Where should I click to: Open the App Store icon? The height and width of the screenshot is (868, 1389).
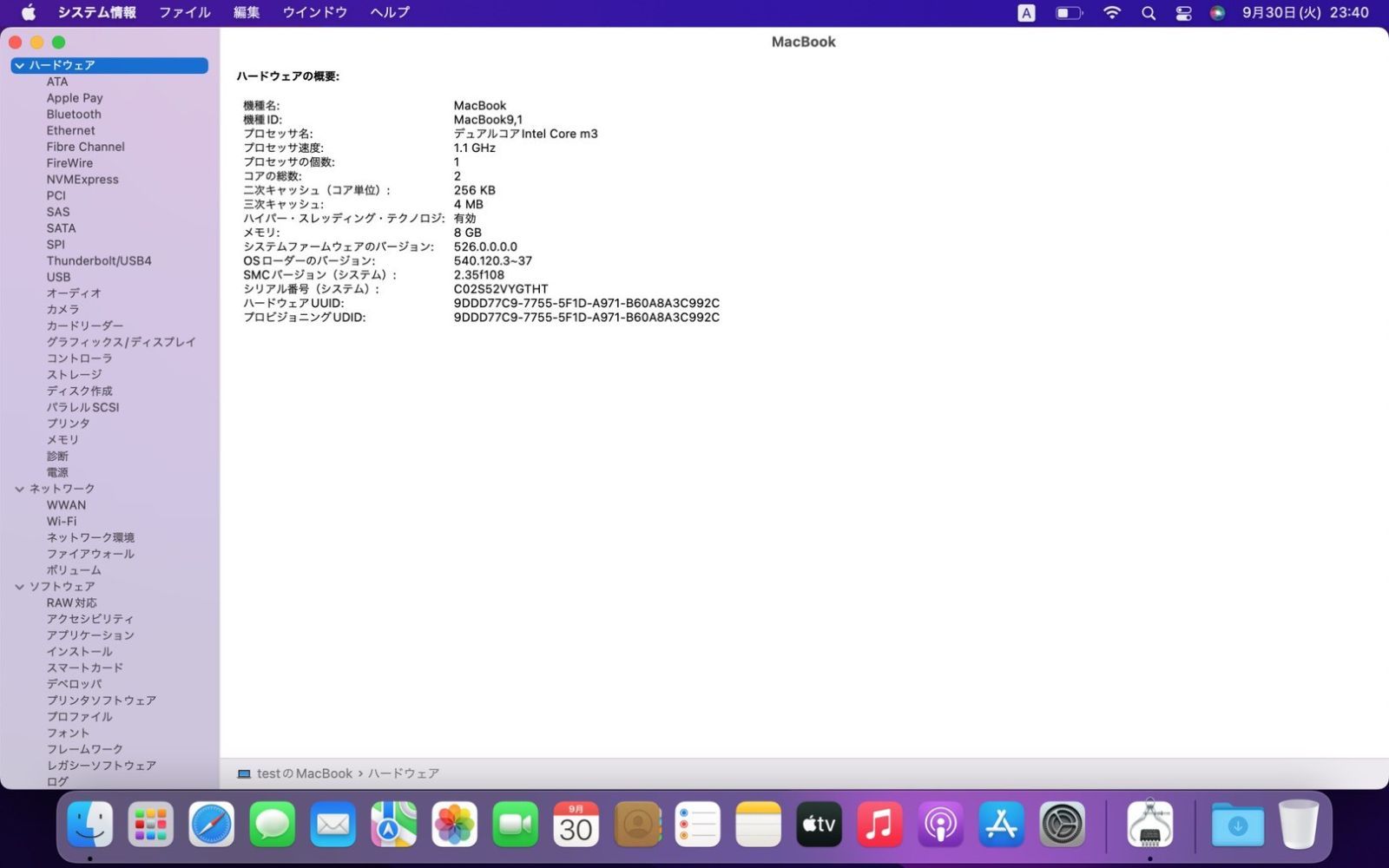coord(1001,825)
